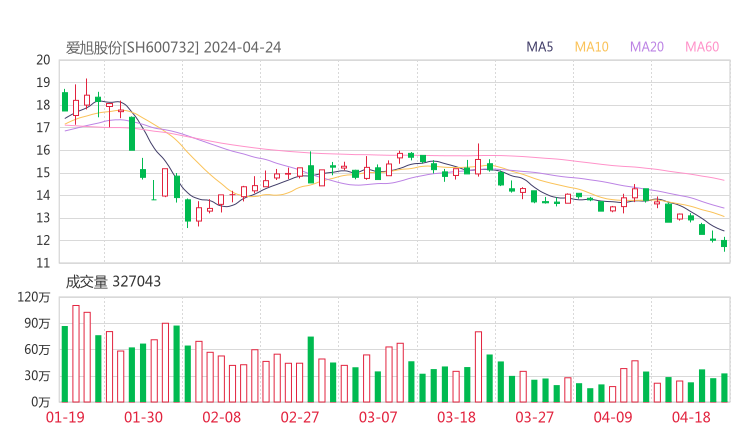740x440 pixels.
Task: Click the 03-27 date axis label
Action: pyautogui.click(x=534, y=417)
